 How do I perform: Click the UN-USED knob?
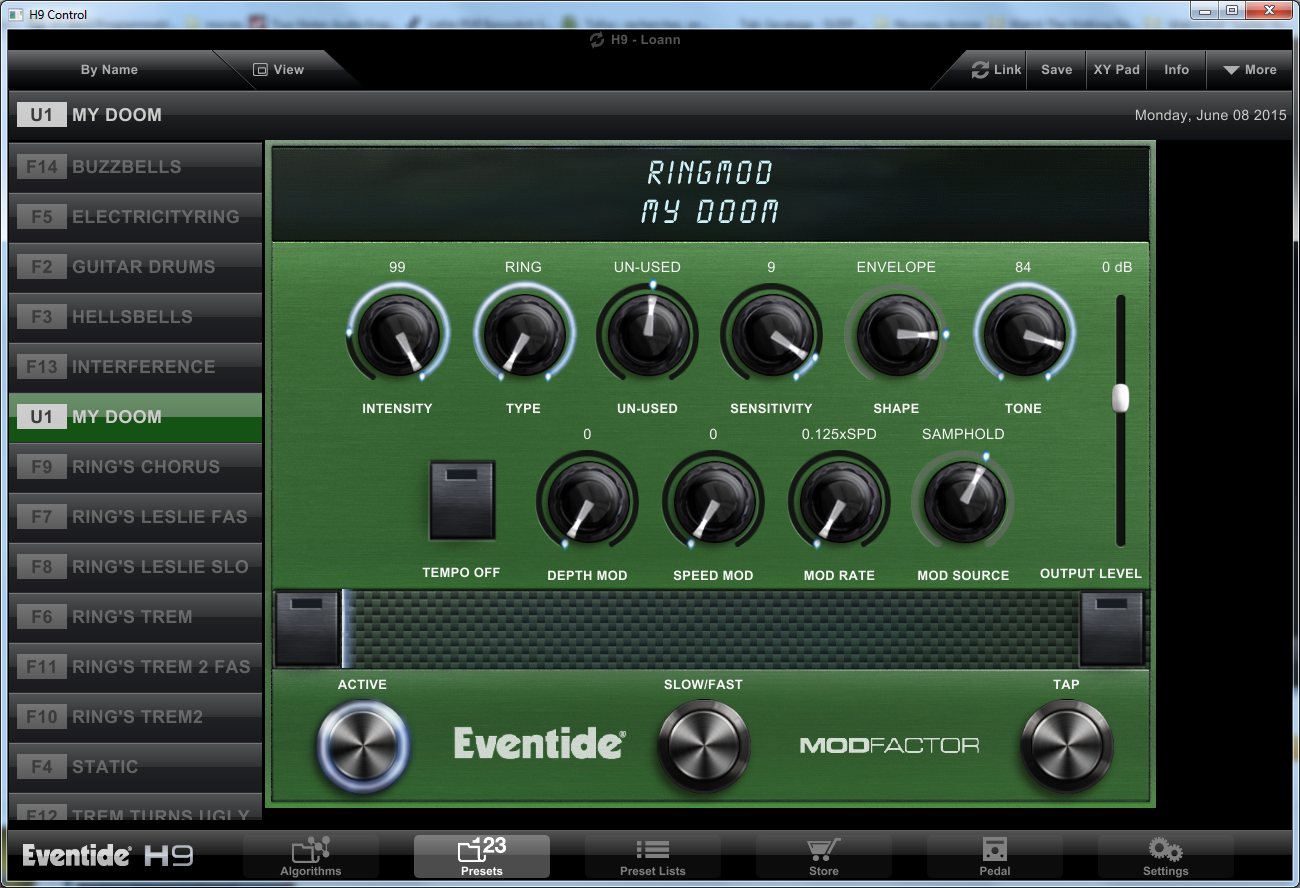(647, 334)
